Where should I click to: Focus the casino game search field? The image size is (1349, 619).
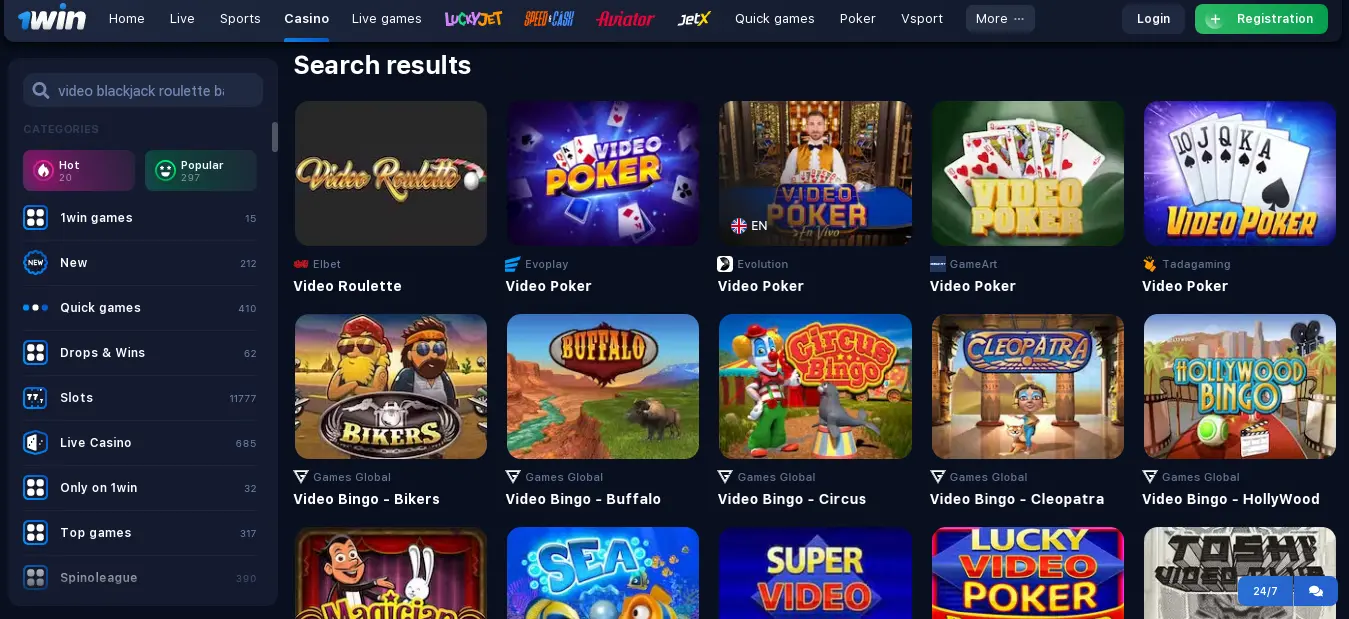pyautogui.click(x=143, y=90)
